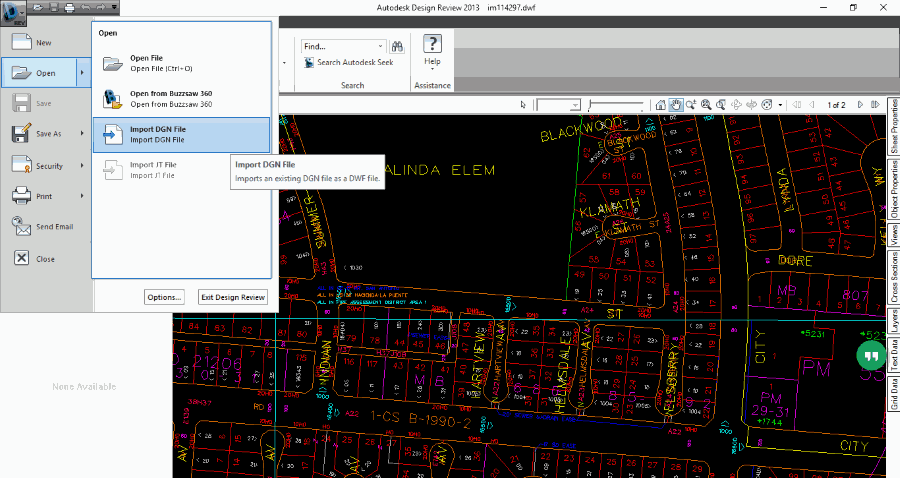This screenshot has height=478, width=900.
Task: Select the Zoom tool magnifier with plus-minus
Action: tap(691, 105)
